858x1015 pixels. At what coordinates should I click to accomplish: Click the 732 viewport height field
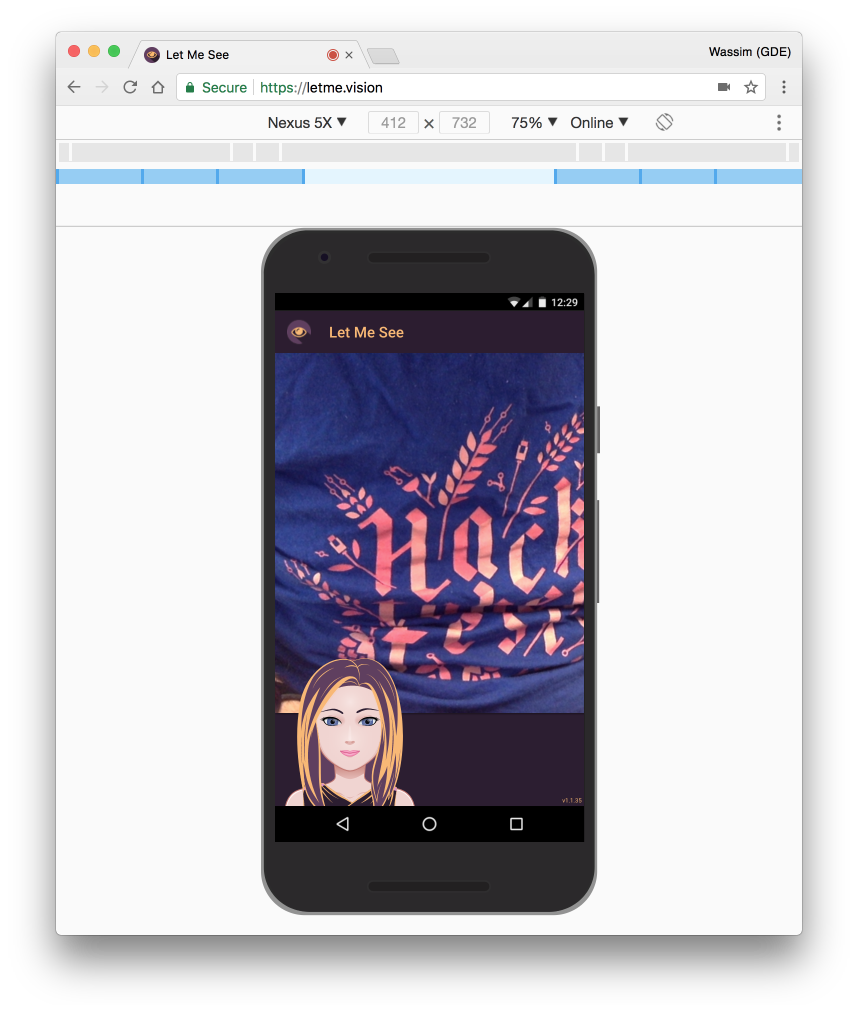[464, 122]
